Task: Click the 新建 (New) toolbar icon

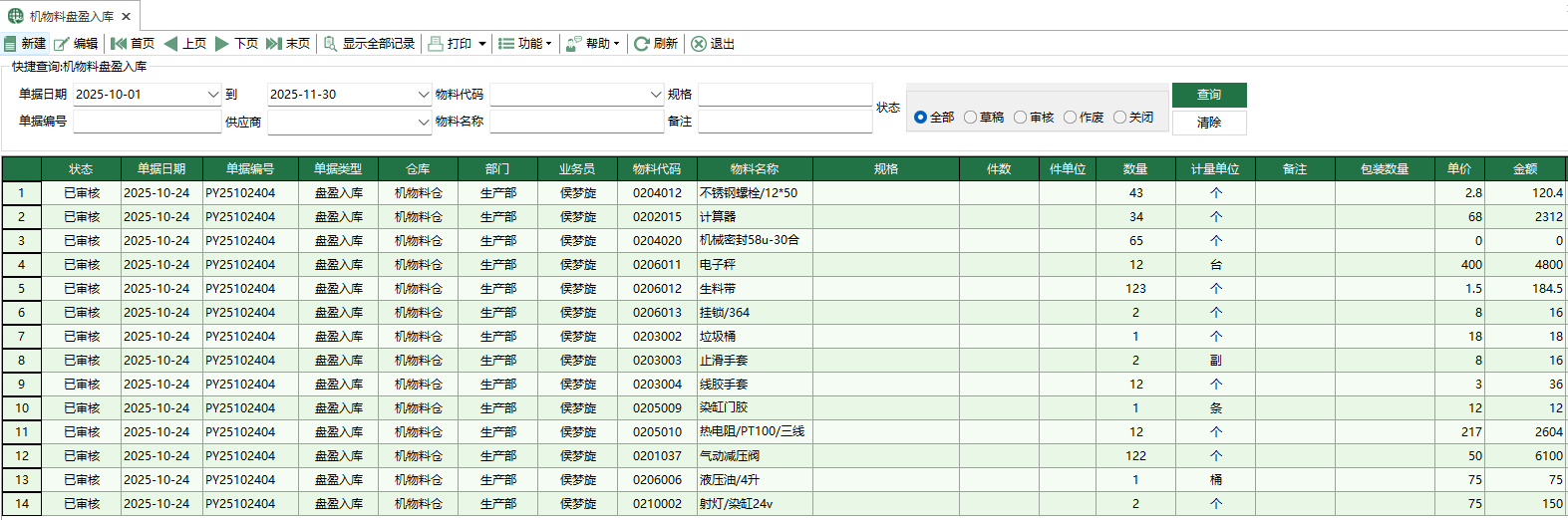Action: [x=10, y=44]
